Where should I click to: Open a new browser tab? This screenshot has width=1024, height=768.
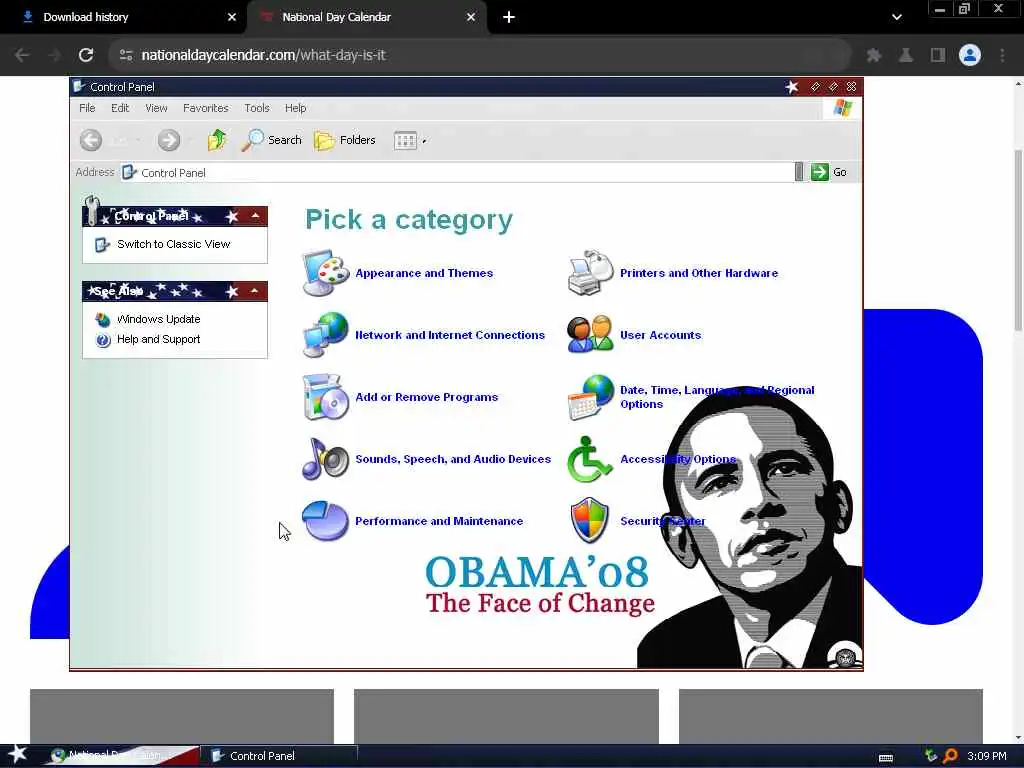coord(509,17)
